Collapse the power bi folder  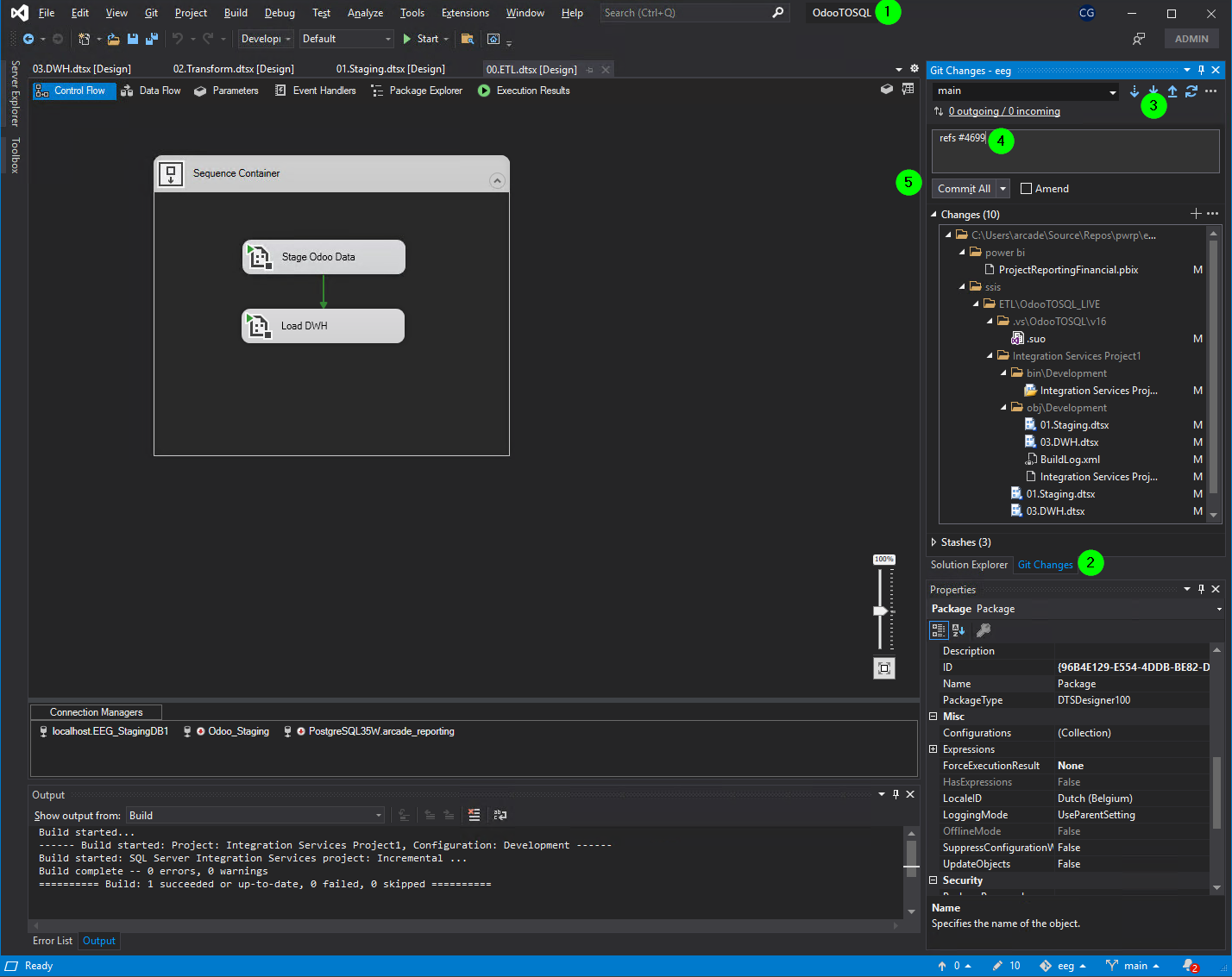tap(962, 253)
